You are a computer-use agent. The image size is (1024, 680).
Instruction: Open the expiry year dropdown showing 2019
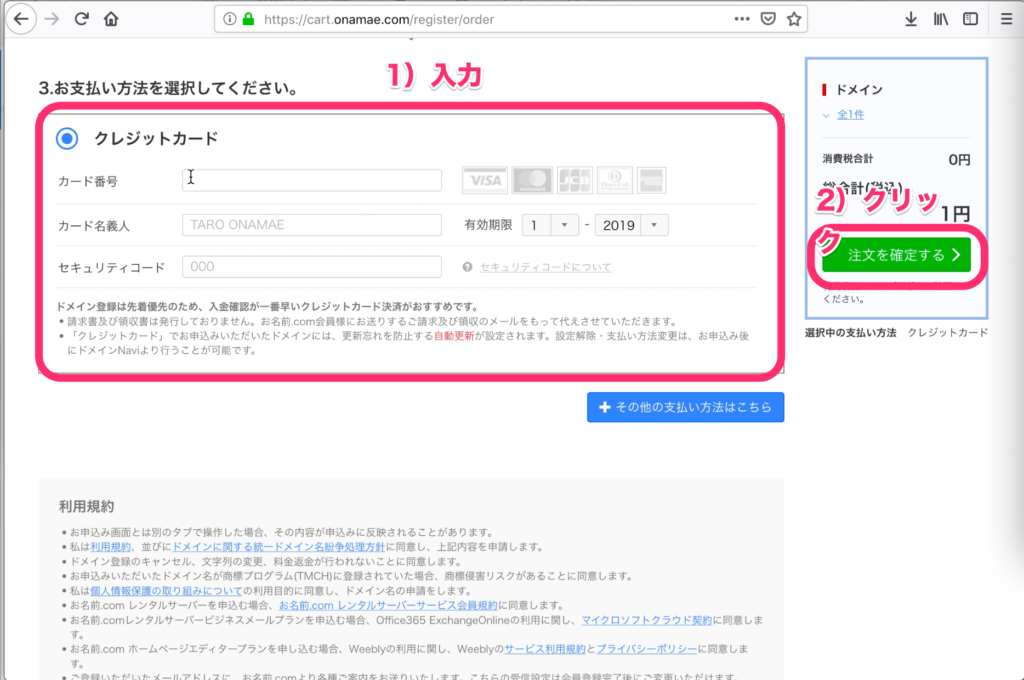pos(631,225)
